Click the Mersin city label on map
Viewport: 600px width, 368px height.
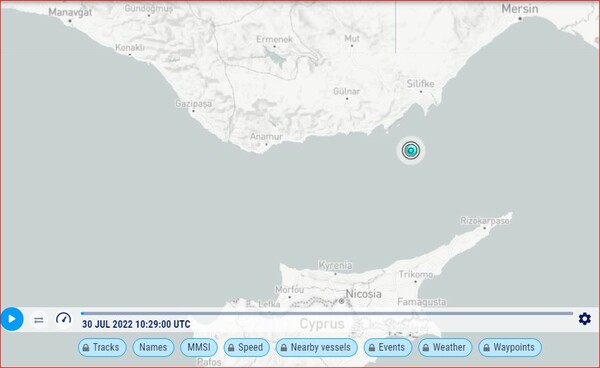520,9
